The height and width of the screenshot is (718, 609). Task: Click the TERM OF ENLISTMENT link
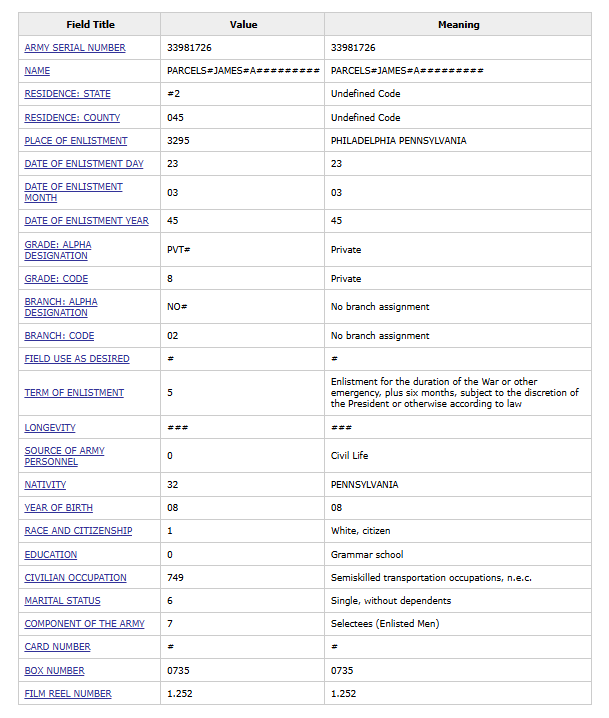pos(74,393)
